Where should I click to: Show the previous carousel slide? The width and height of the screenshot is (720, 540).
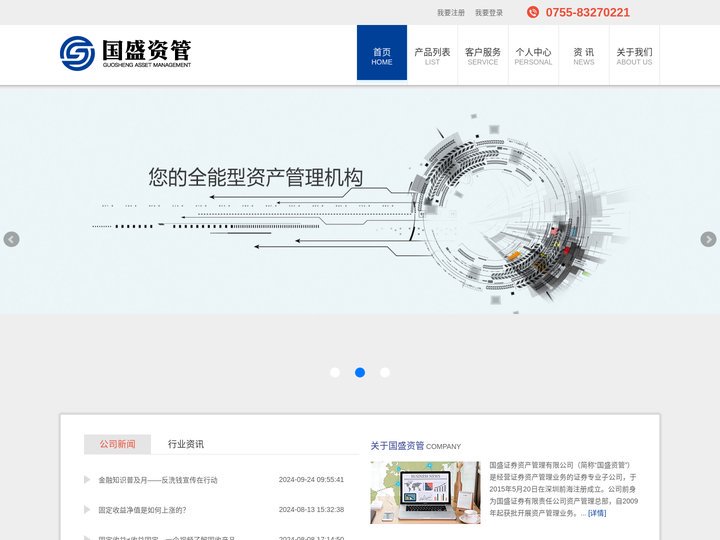click(11, 239)
